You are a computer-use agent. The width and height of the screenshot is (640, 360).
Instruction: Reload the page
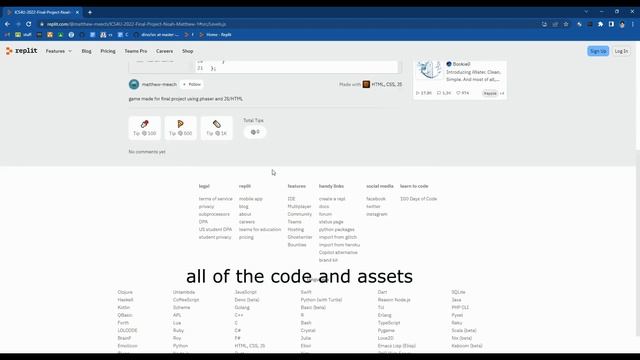coord(29,24)
